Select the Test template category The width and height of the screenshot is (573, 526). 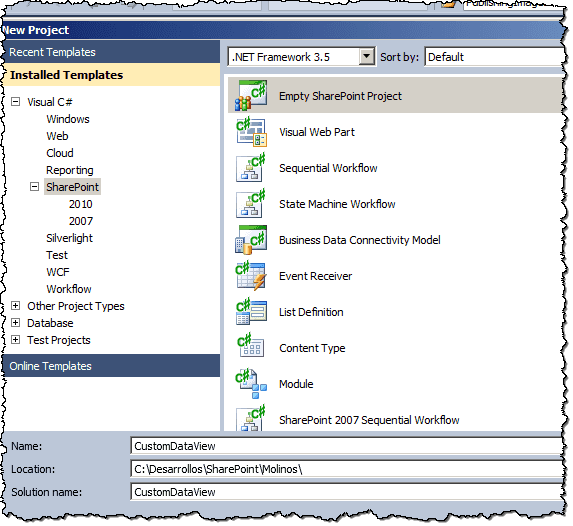pos(57,255)
